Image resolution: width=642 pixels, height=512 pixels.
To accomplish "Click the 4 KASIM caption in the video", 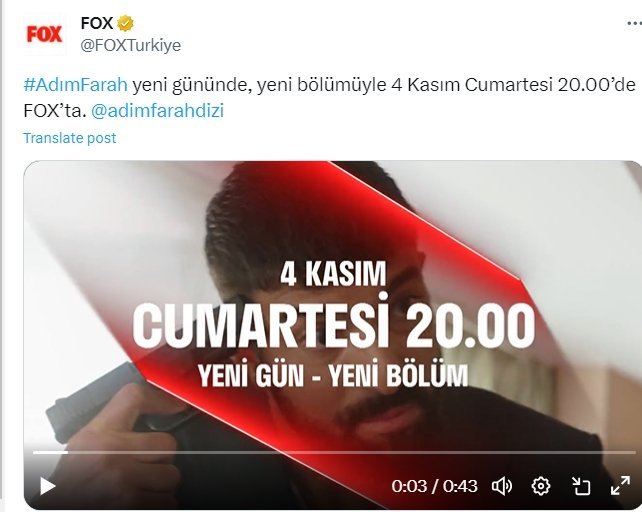I will [333, 274].
